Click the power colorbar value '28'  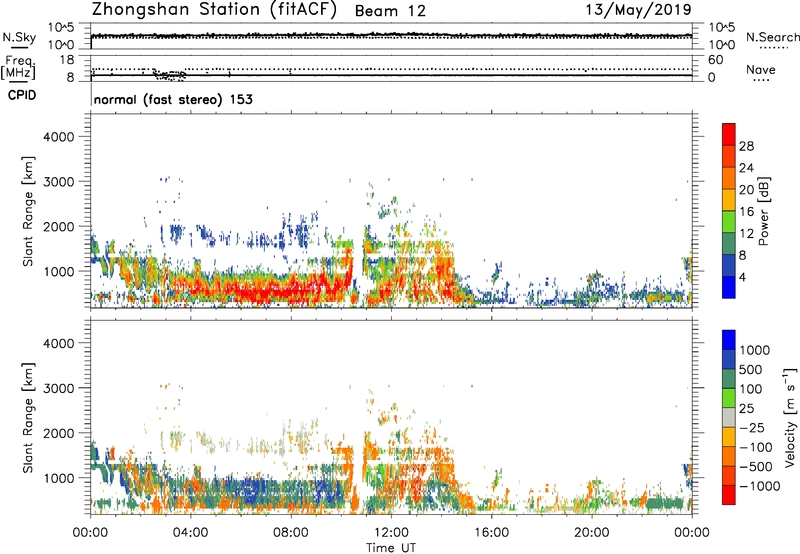point(746,146)
